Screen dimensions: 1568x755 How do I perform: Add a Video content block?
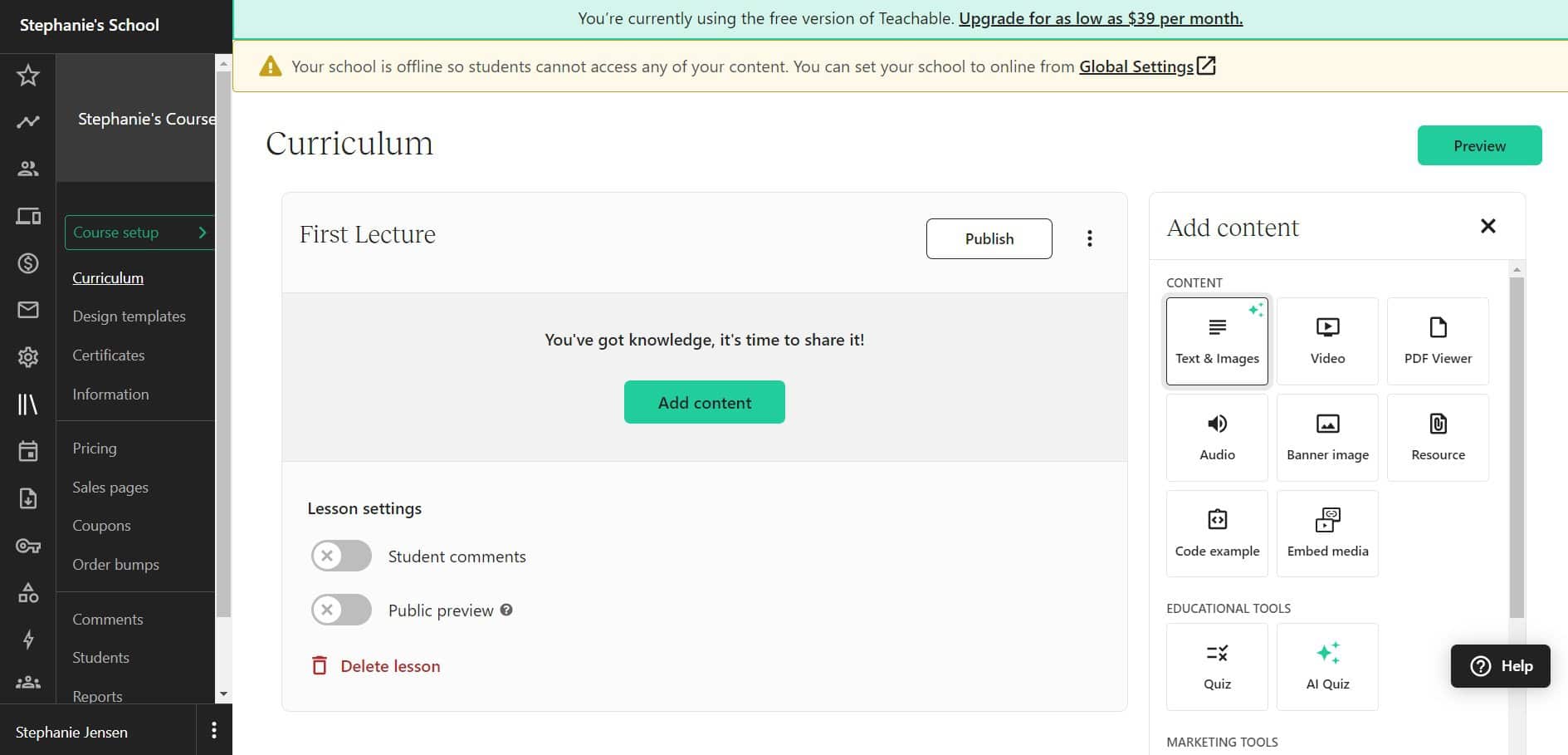tap(1327, 341)
